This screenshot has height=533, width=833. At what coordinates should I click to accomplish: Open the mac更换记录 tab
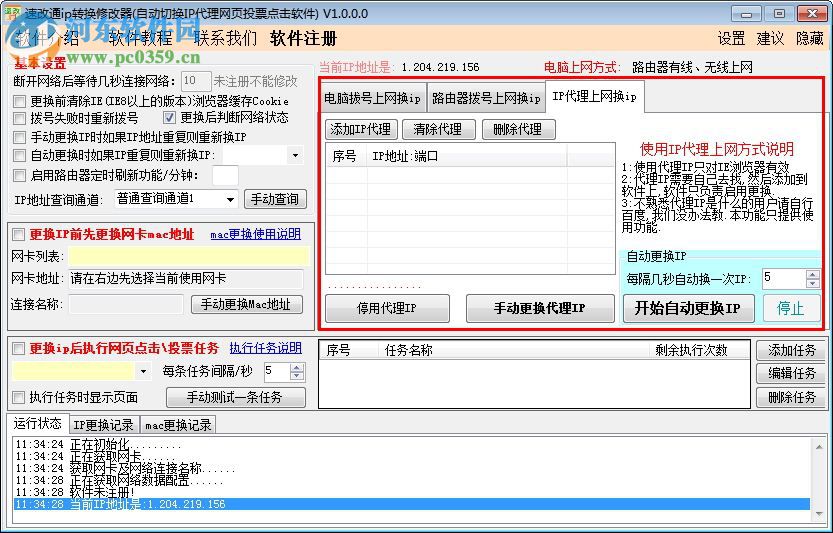[x=178, y=425]
